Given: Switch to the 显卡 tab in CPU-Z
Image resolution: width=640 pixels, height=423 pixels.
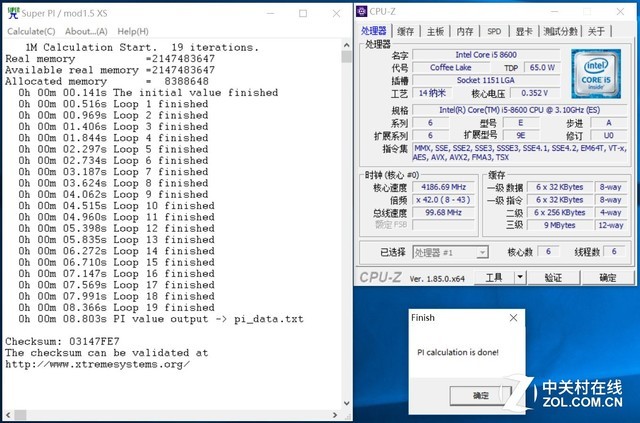Looking at the screenshot, I should 524,31.
